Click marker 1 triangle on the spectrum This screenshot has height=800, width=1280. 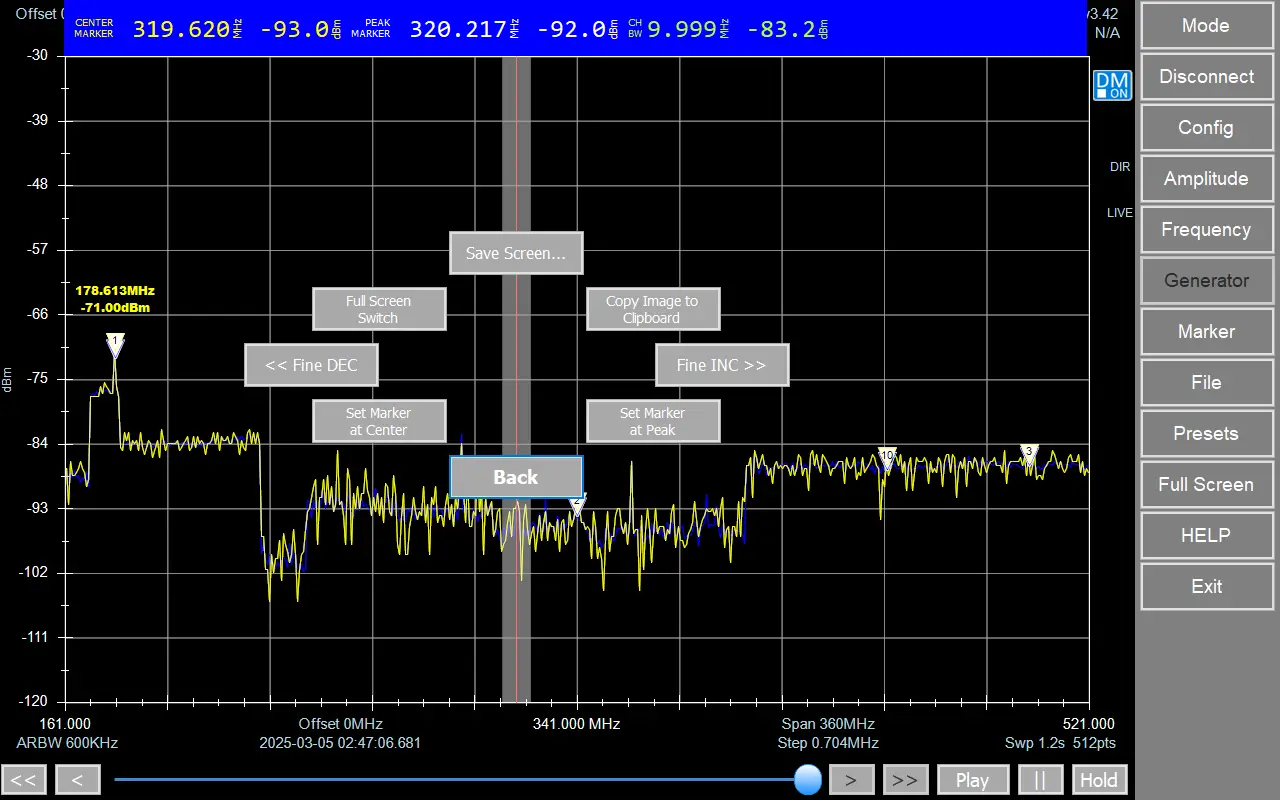(115, 343)
